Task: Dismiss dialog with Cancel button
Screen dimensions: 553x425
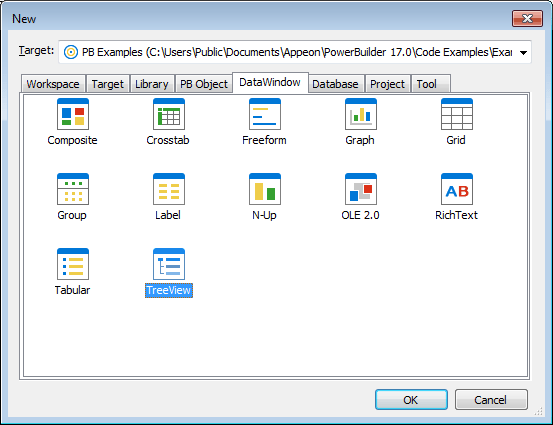Action: 491,400
